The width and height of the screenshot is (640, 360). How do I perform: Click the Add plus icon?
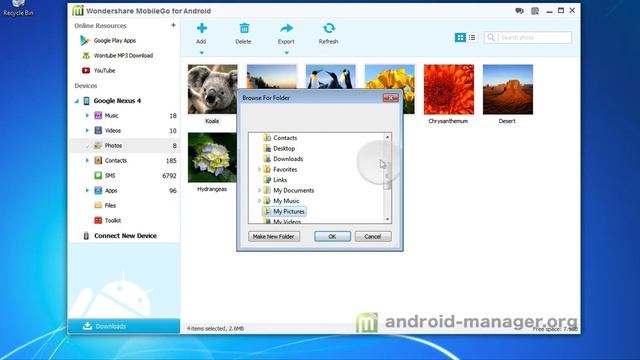pos(202,28)
